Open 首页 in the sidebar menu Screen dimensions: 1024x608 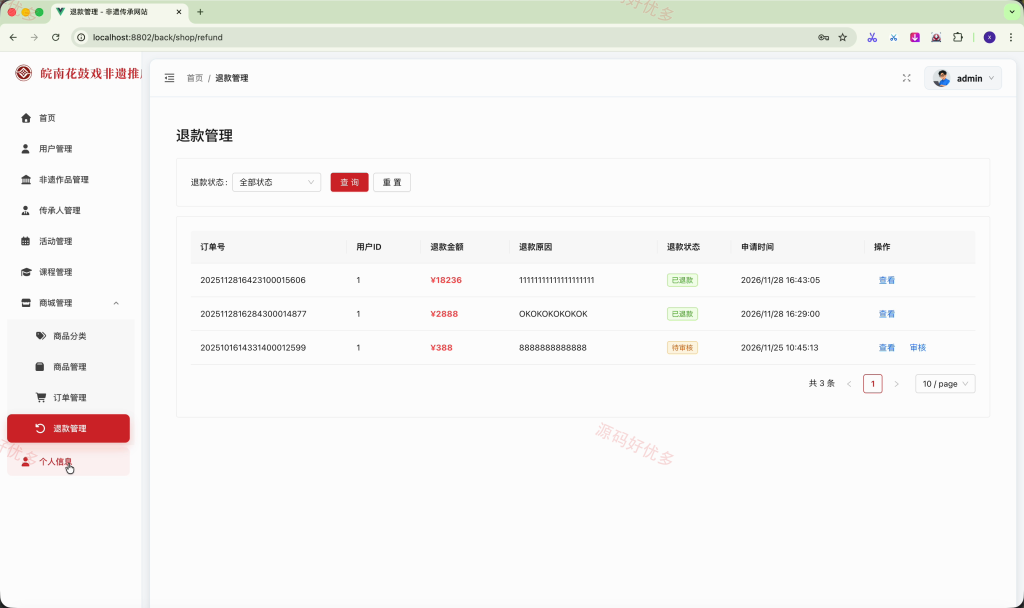coord(68,118)
